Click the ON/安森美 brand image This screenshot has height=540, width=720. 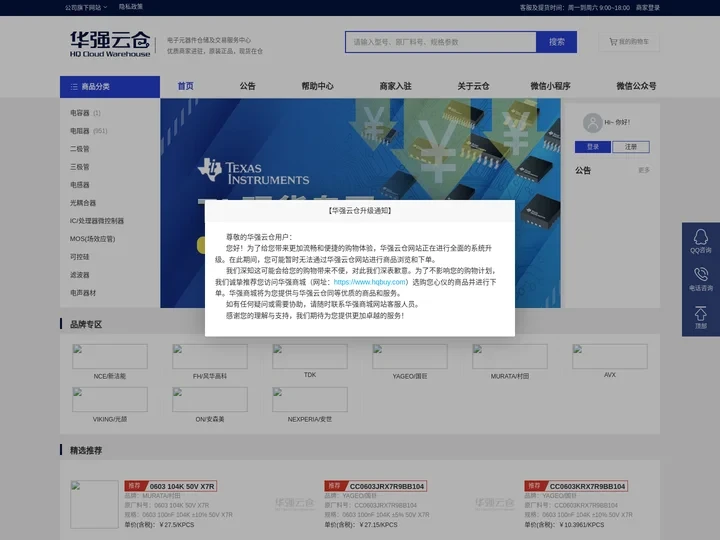pos(210,399)
